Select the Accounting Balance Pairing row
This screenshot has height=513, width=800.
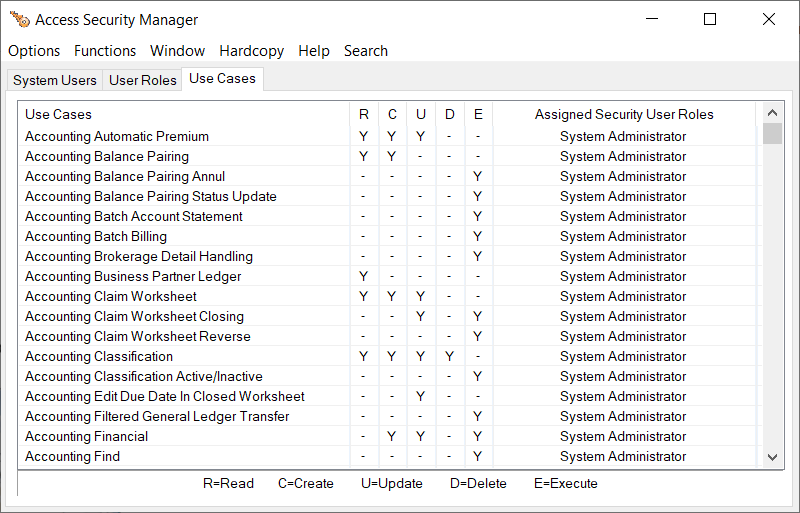(x=390, y=156)
